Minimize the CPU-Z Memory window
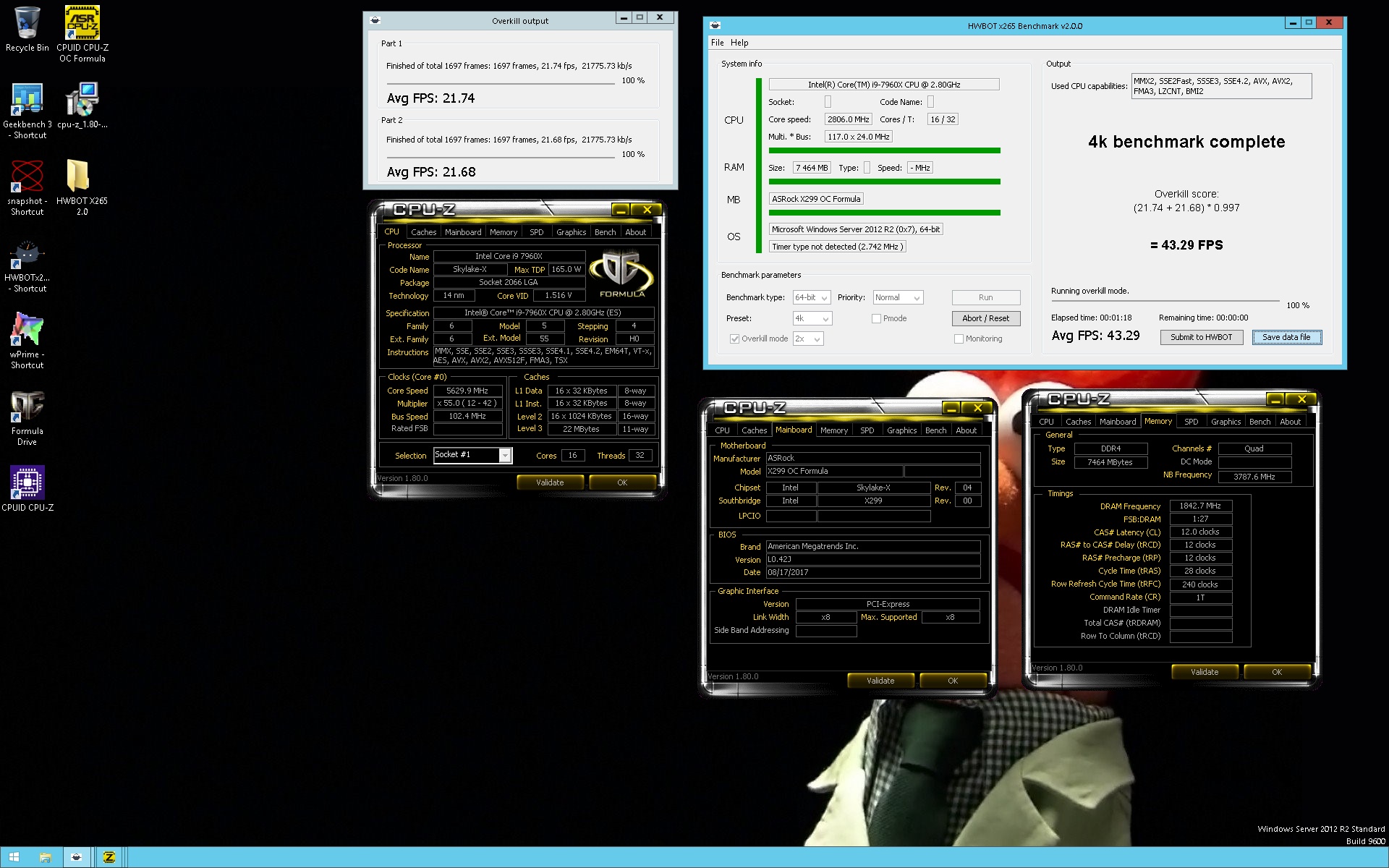1389x868 pixels. pyautogui.click(x=1275, y=399)
